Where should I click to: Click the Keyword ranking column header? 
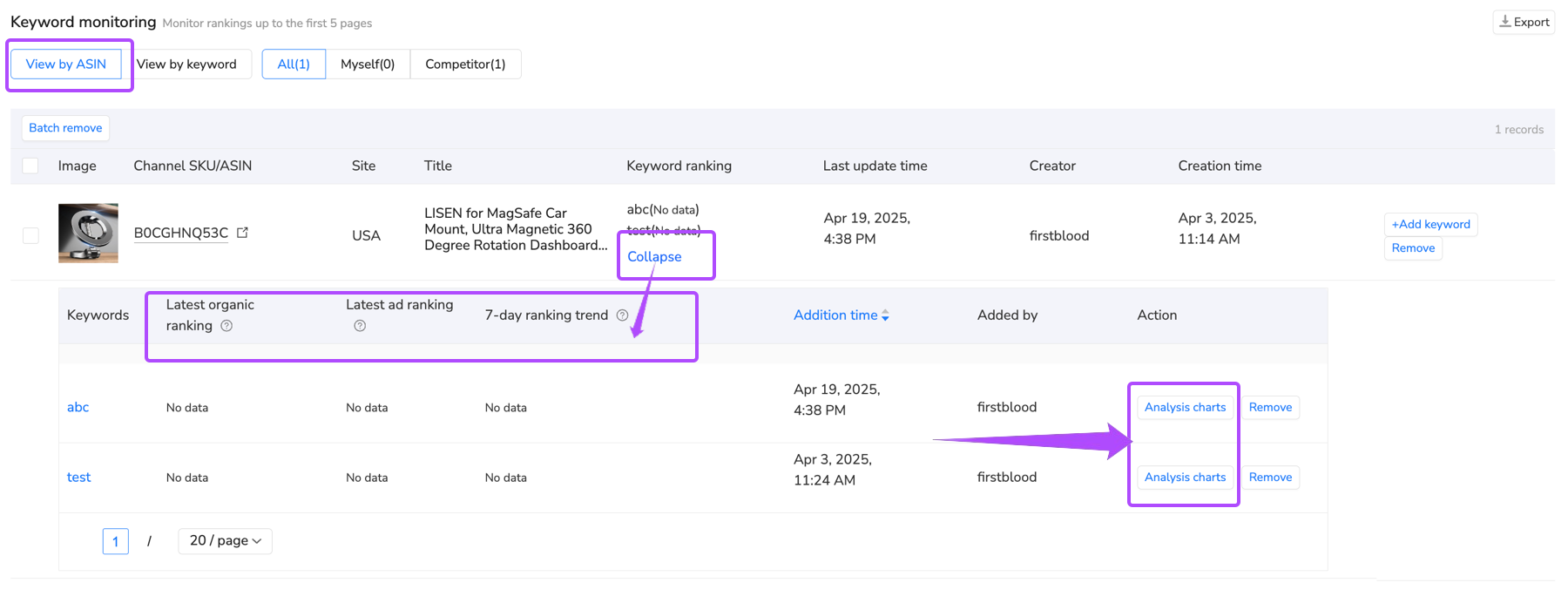pyautogui.click(x=679, y=166)
